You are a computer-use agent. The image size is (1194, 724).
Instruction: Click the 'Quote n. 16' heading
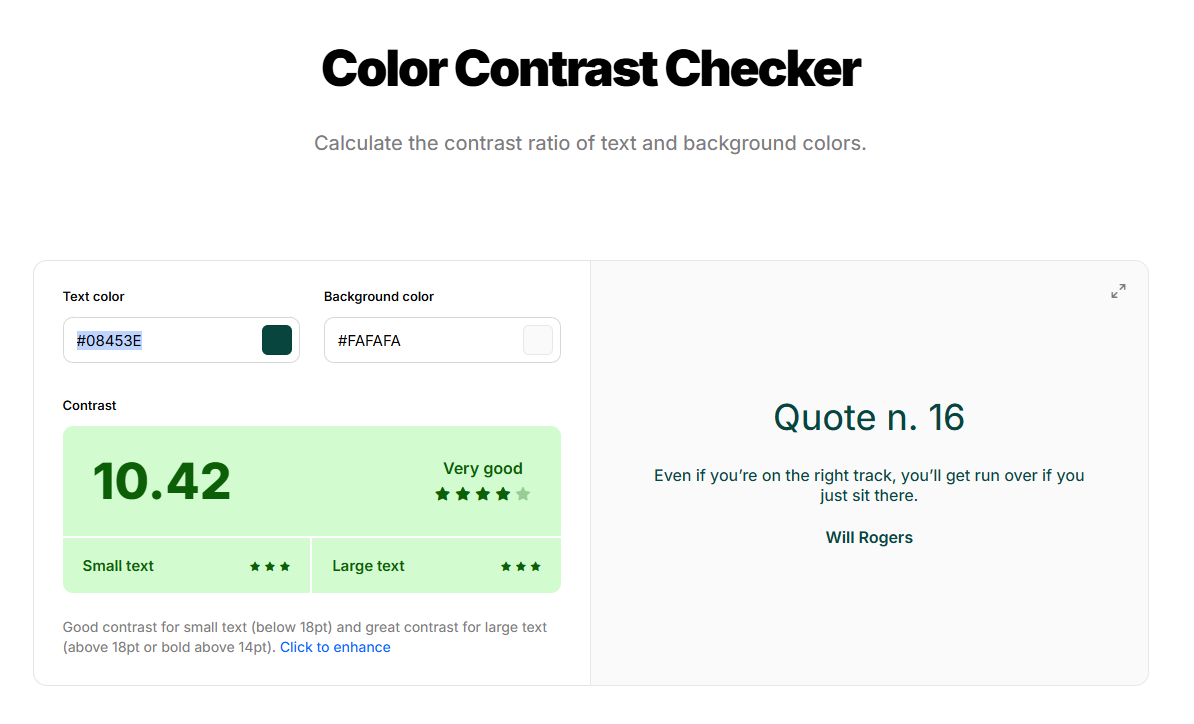[x=869, y=417]
